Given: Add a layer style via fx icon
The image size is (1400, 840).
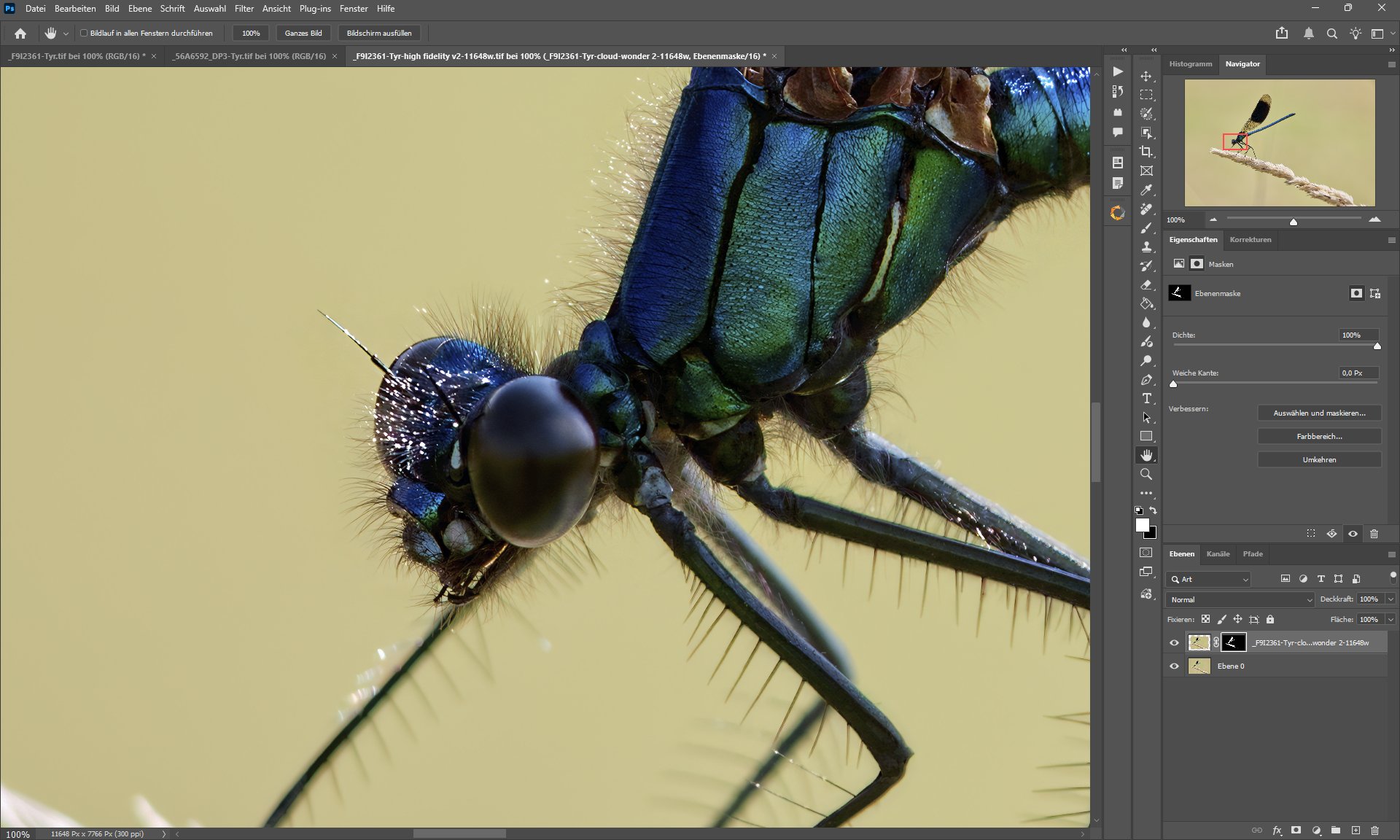Looking at the screenshot, I should pyautogui.click(x=1277, y=831).
